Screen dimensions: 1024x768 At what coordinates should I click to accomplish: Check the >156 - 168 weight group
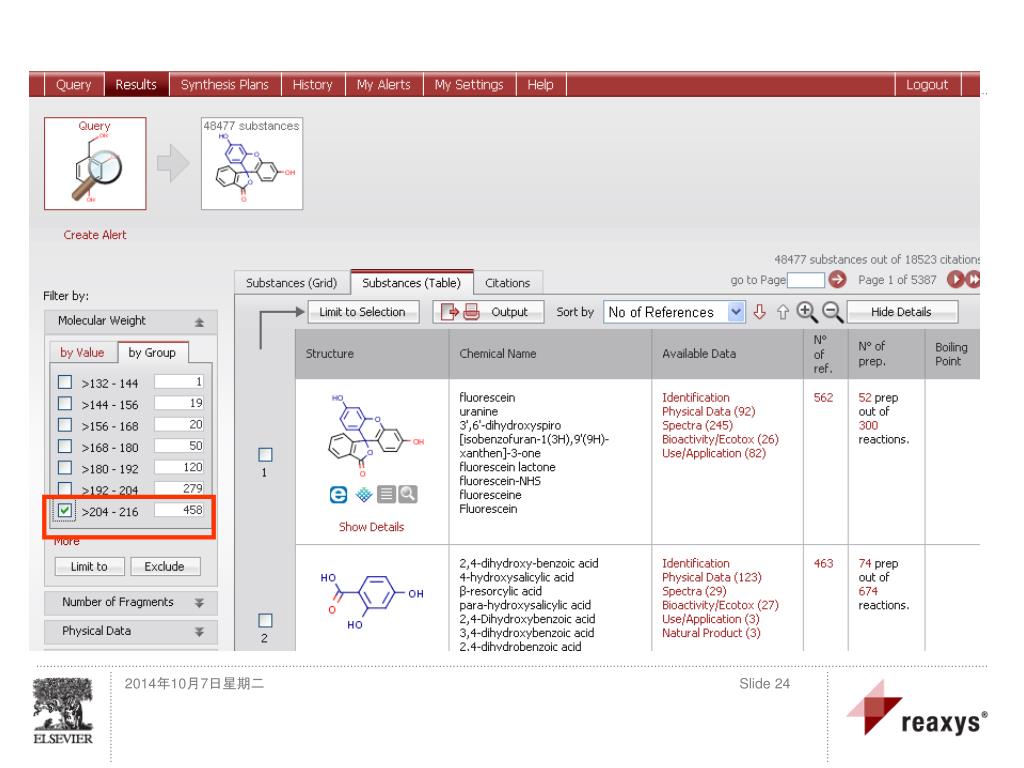65,425
